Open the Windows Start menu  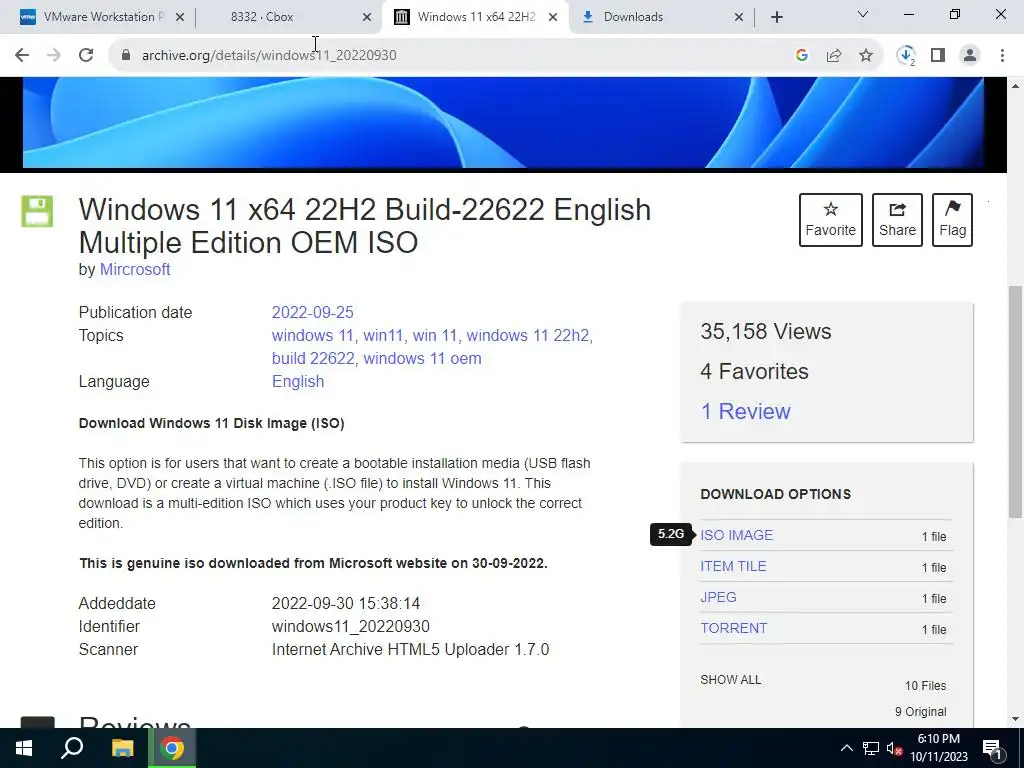coord(24,748)
